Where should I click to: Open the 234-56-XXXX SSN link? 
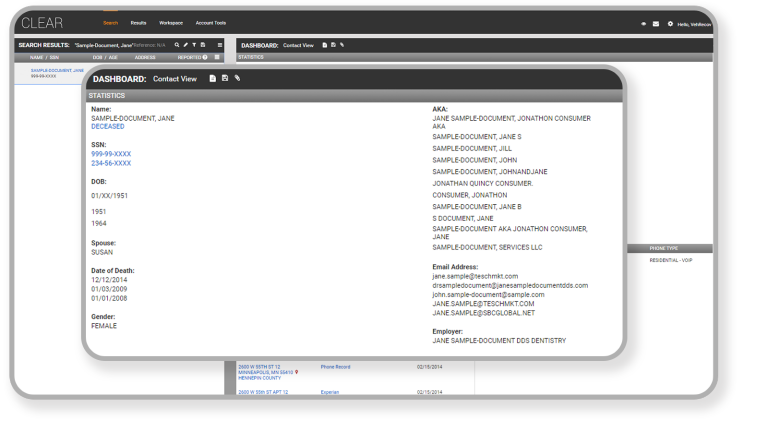click(x=111, y=163)
